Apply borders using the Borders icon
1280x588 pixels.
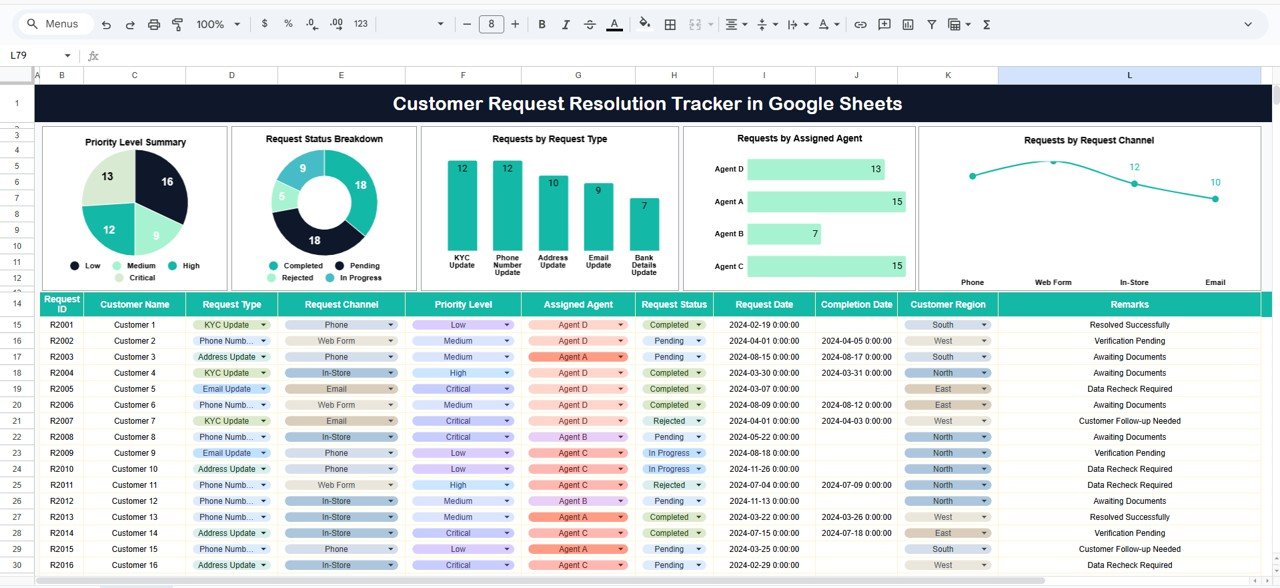(x=669, y=24)
